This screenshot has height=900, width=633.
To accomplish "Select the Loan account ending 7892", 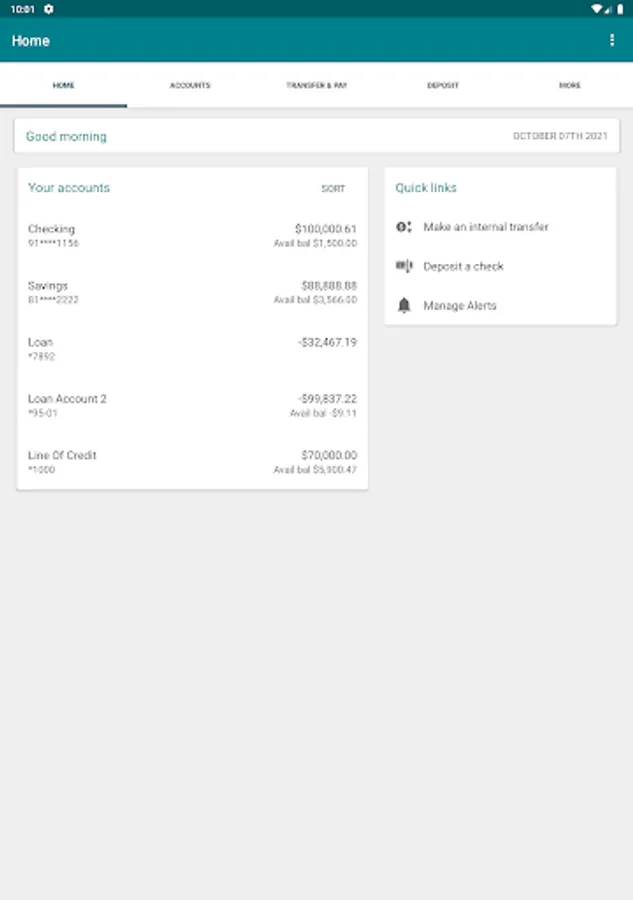I will tap(192, 348).
